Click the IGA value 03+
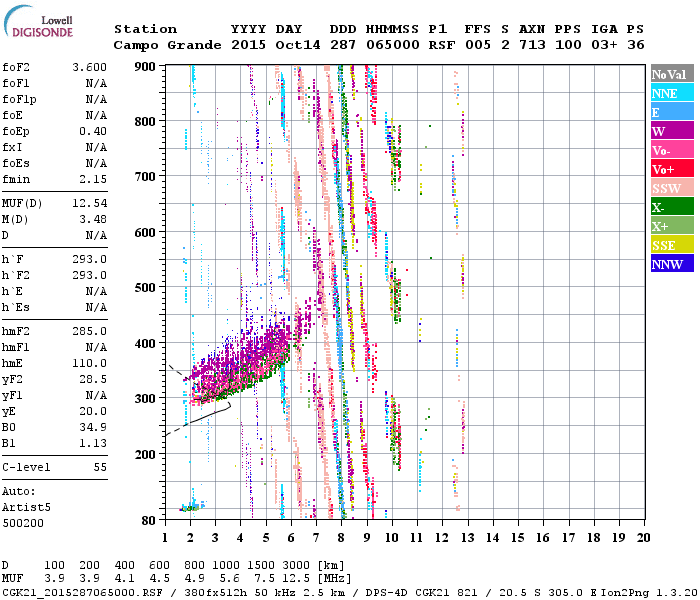The image size is (700, 600). 604,45
